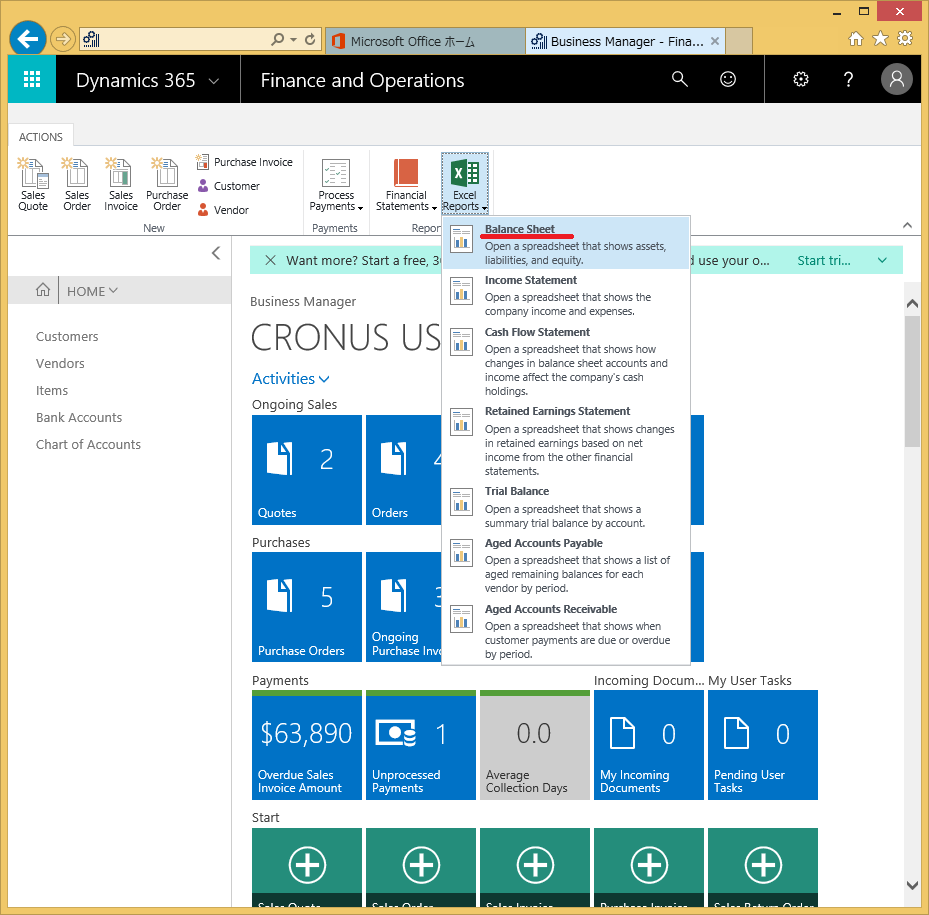The width and height of the screenshot is (929, 915).
Task: Click the browser home icon
Action: [x=856, y=39]
